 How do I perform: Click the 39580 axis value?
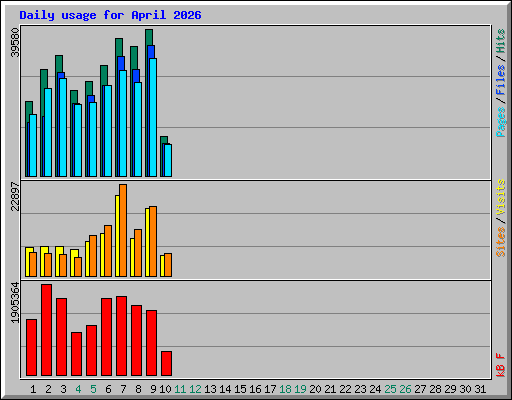point(15,42)
